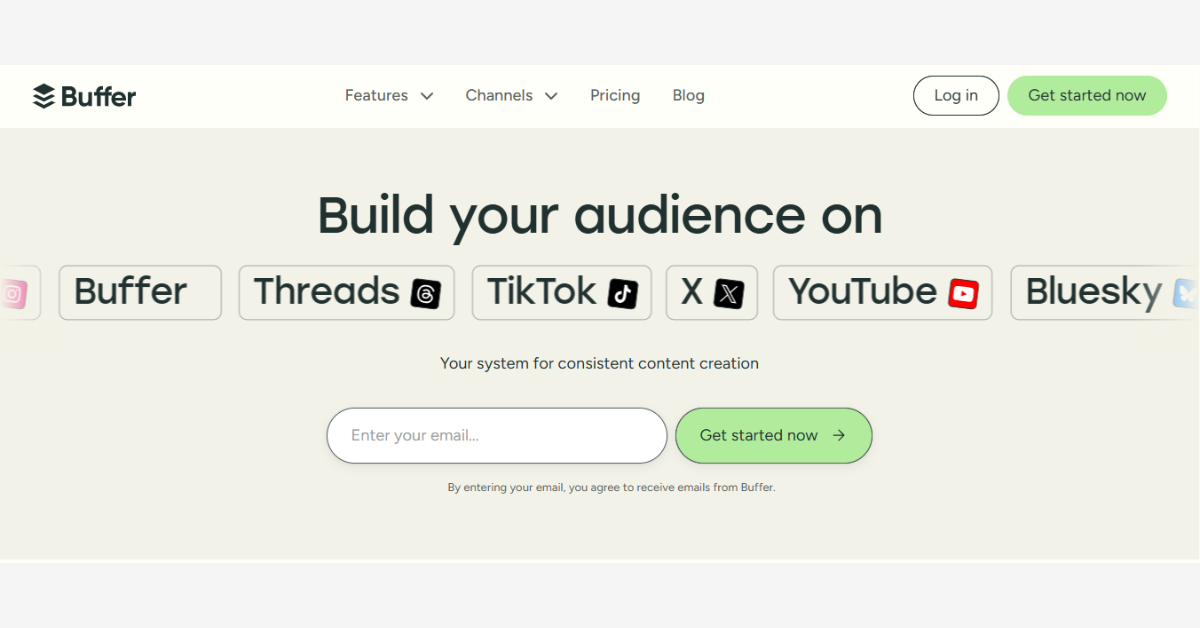
Task: Open the Blog link
Action: click(688, 96)
